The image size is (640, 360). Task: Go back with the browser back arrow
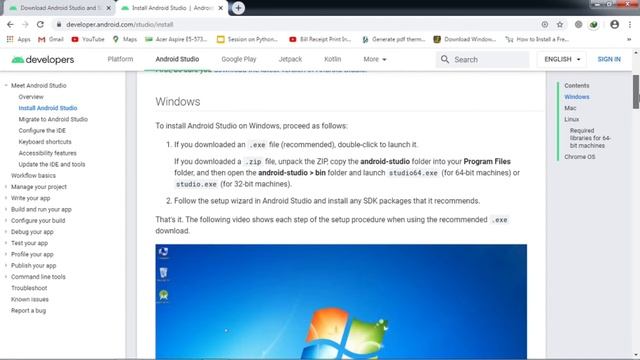10,24
